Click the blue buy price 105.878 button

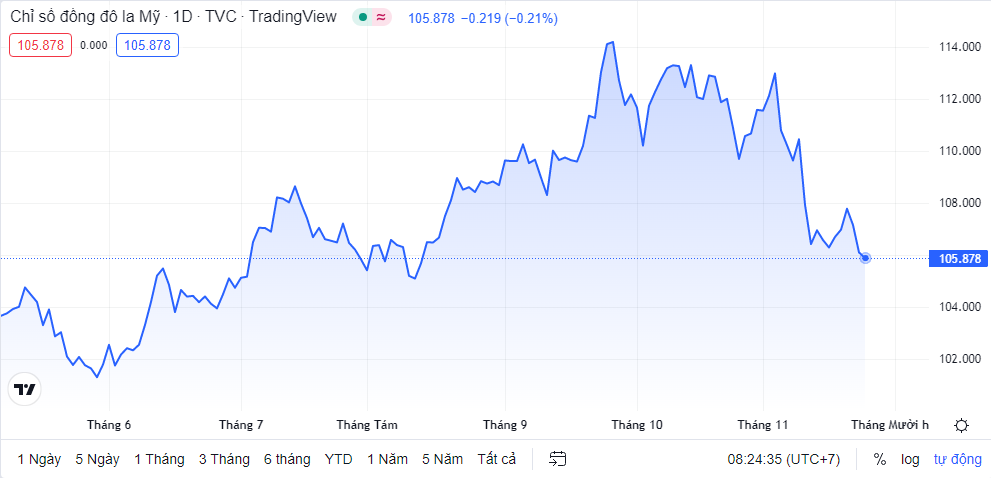[147, 45]
